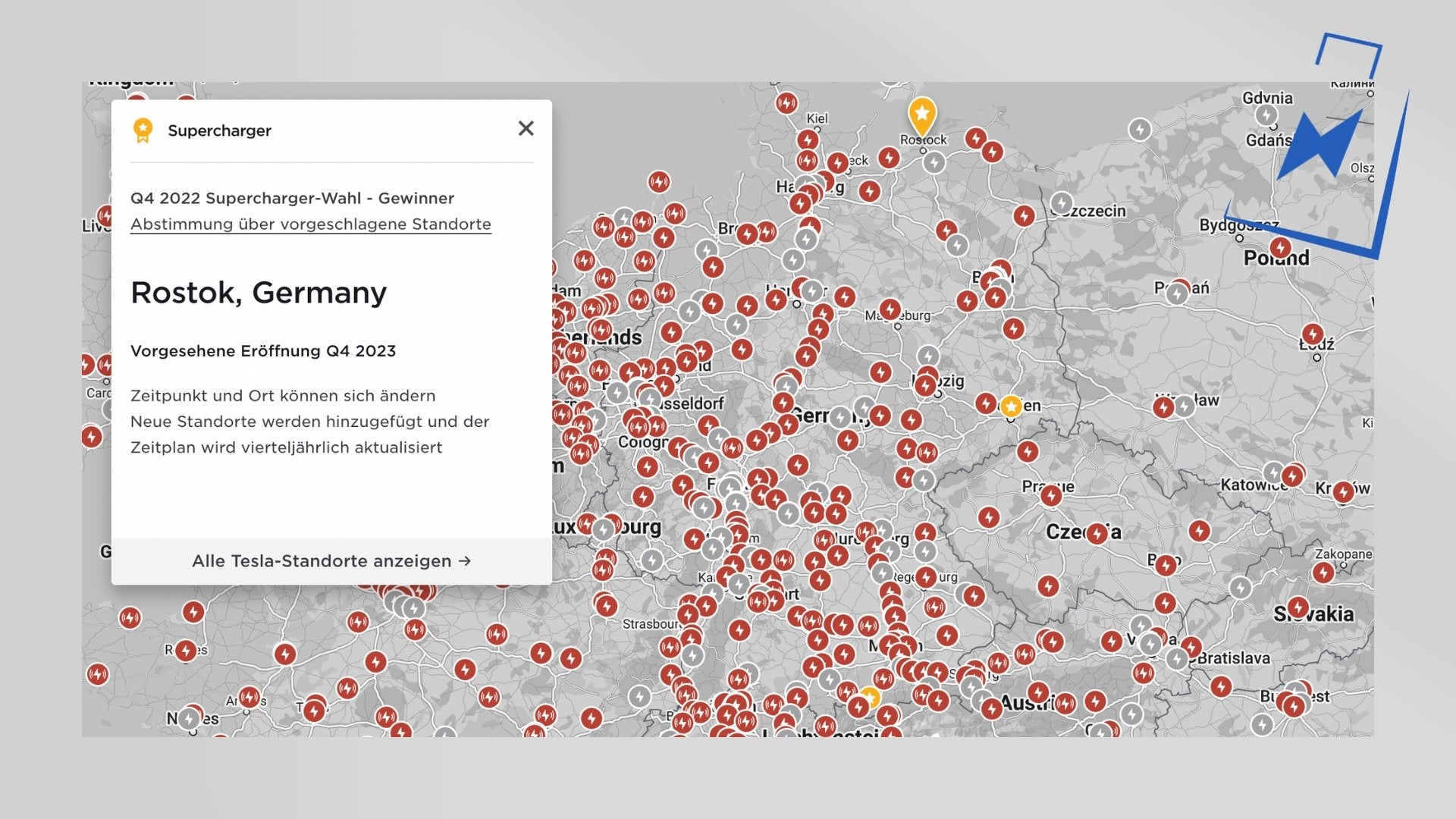The height and width of the screenshot is (819, 1456).
Task: Click the red pin right of Katowice
Action: point(1292,476)
